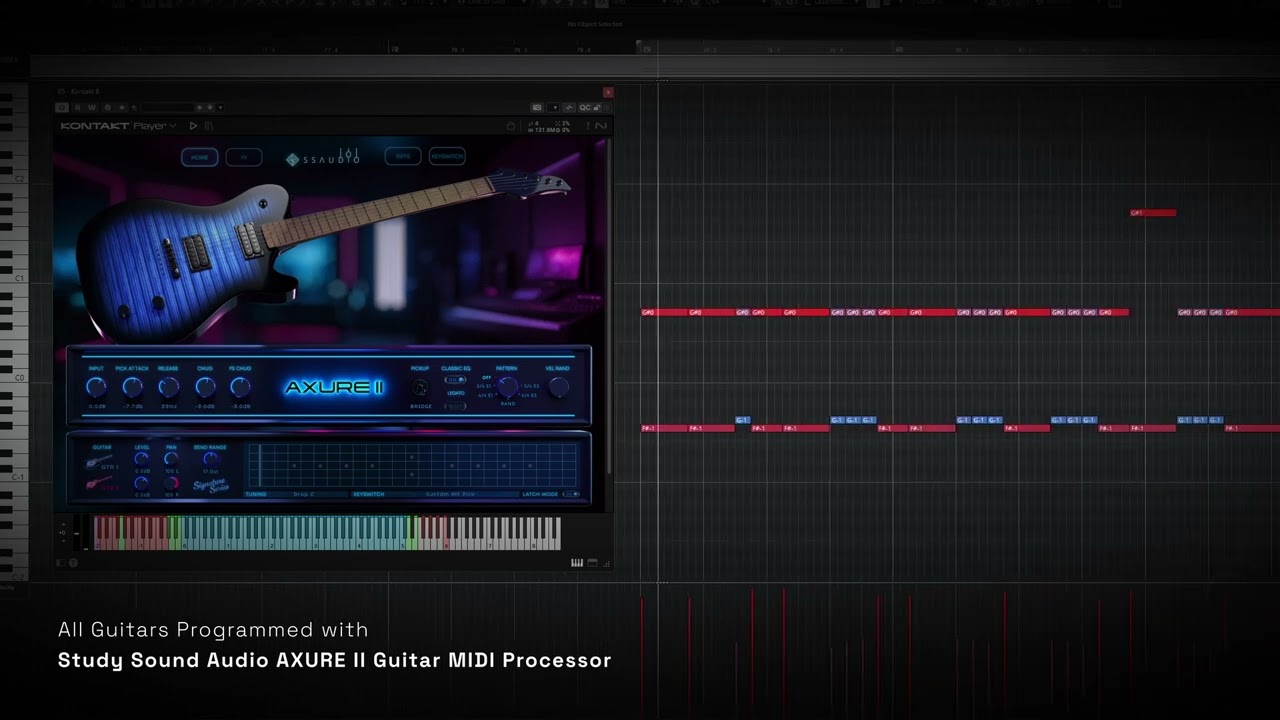
Task: Switch to the FX tab
Action: point(243,157)
